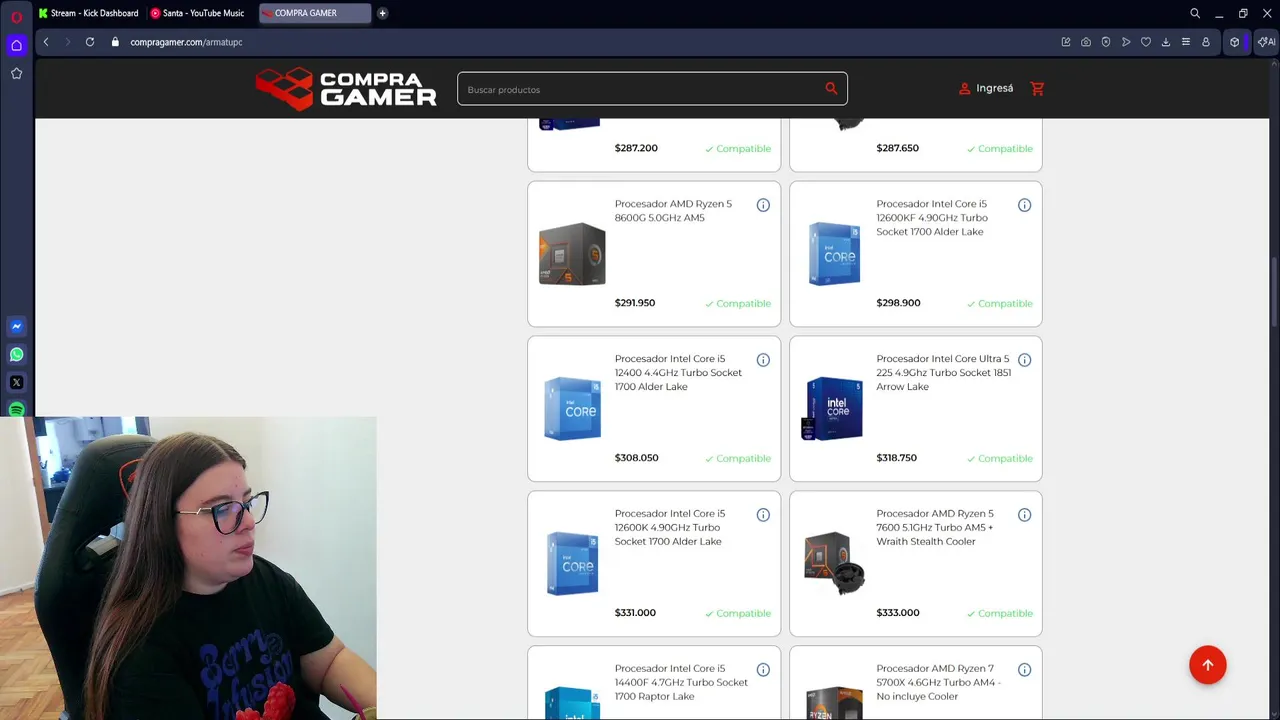Click Procesador Intel Core Ultra 5 225 title
The height and width of the screenshot is (720, 1280).
click(943, 373)
